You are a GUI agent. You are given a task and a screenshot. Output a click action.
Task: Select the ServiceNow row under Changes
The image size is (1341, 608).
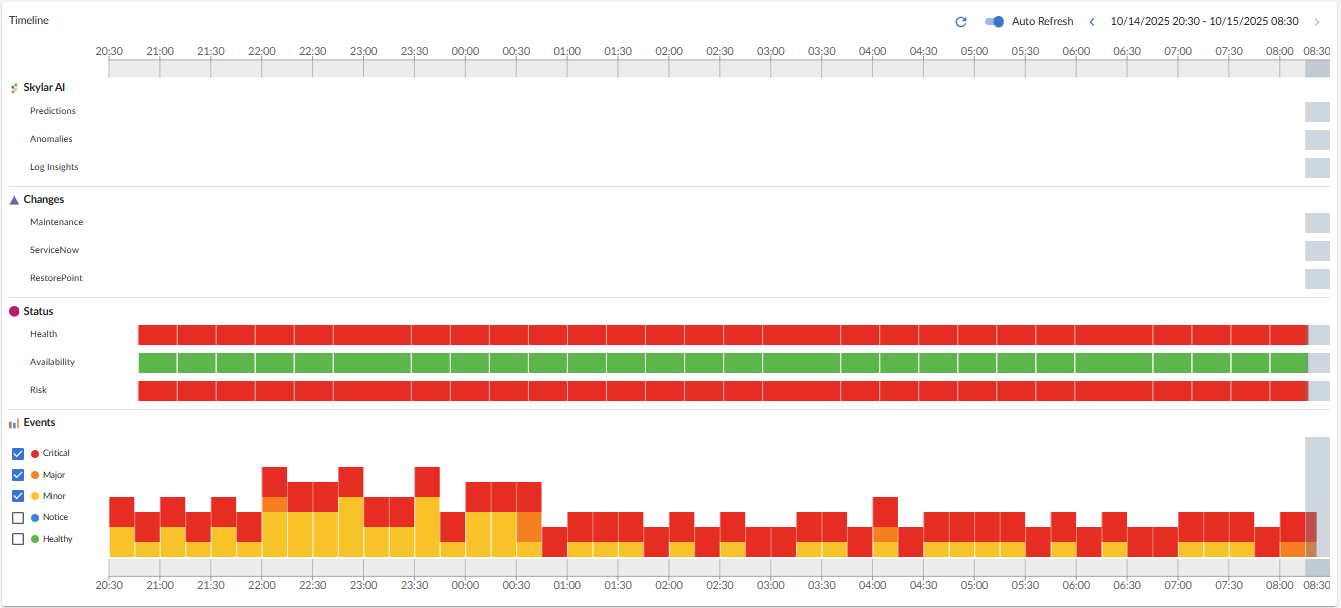pyautogui.click(x=54, y=250)
